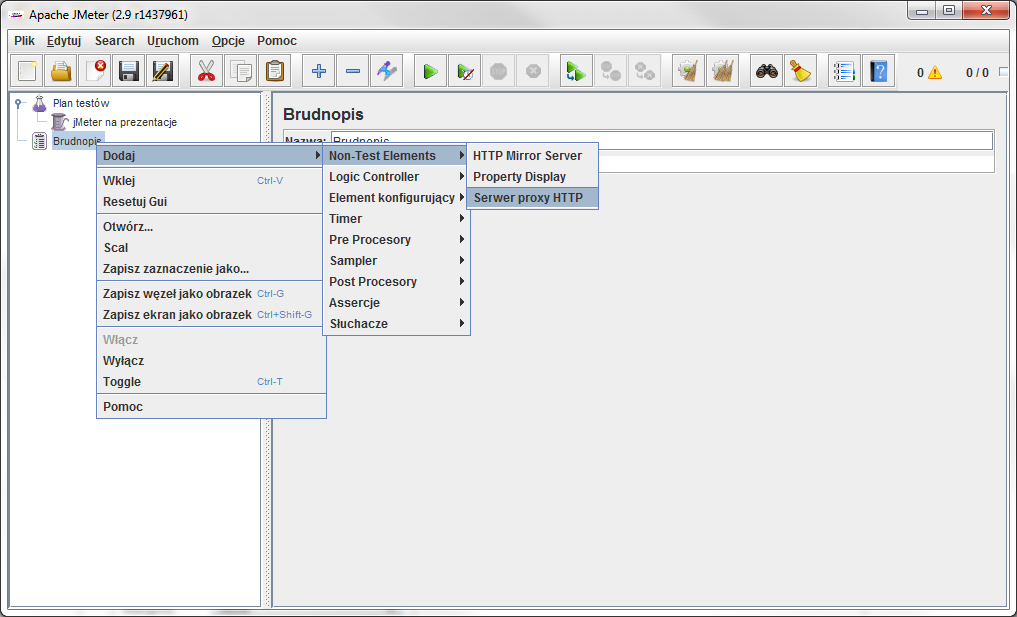Expand Timer submenu
Screen dimensions: 1017x617
(x=396, y=219)
